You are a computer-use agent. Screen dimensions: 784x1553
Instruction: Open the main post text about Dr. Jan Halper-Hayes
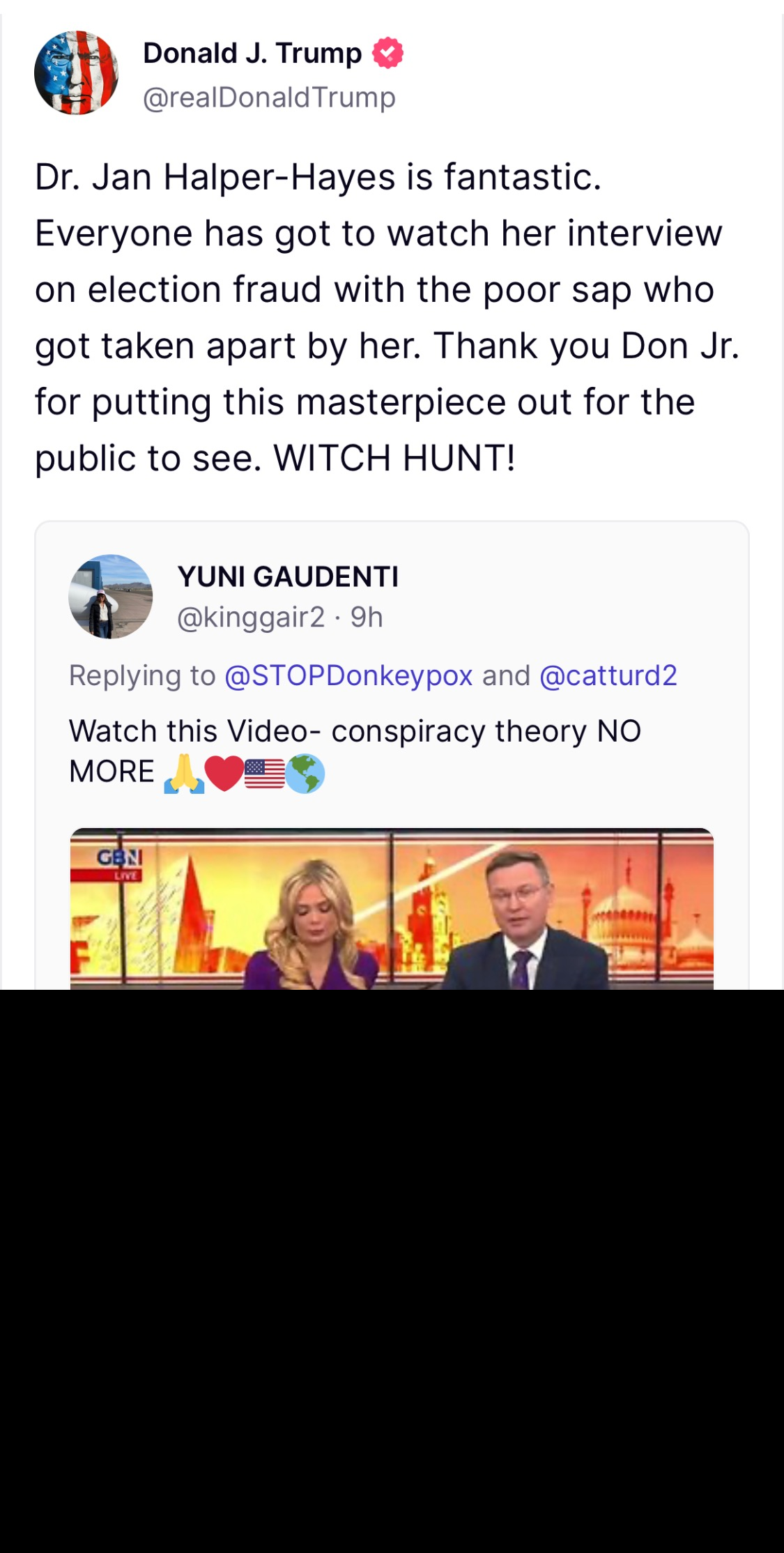pos(387,318)
